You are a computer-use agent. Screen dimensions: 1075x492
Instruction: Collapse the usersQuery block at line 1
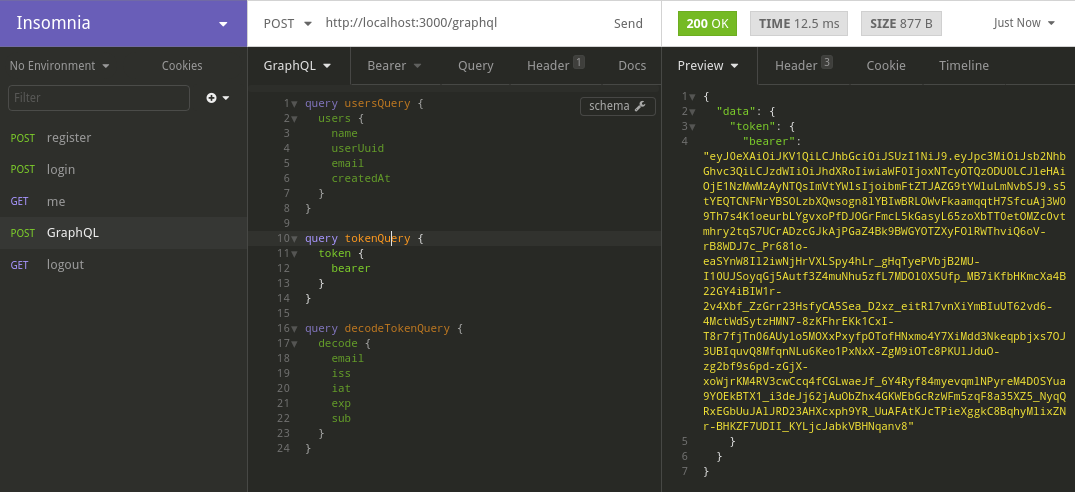[x=294, y=104]
